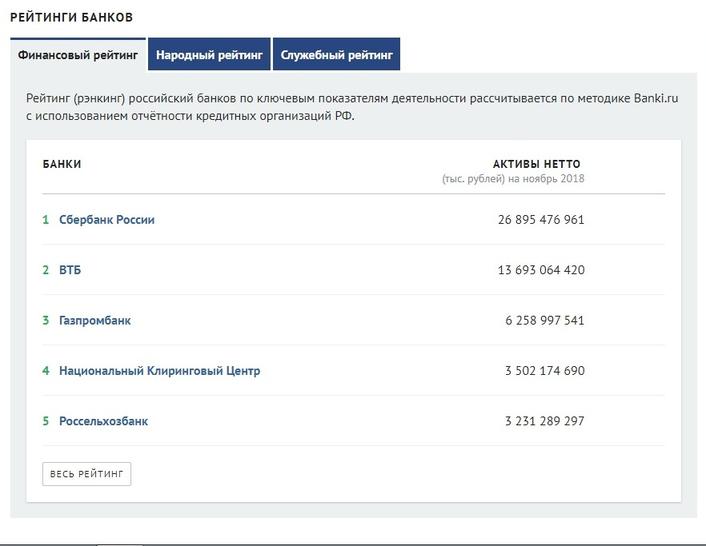Click the БАНКИ column header
The image size is (706, 546).
tap(62, 164)
